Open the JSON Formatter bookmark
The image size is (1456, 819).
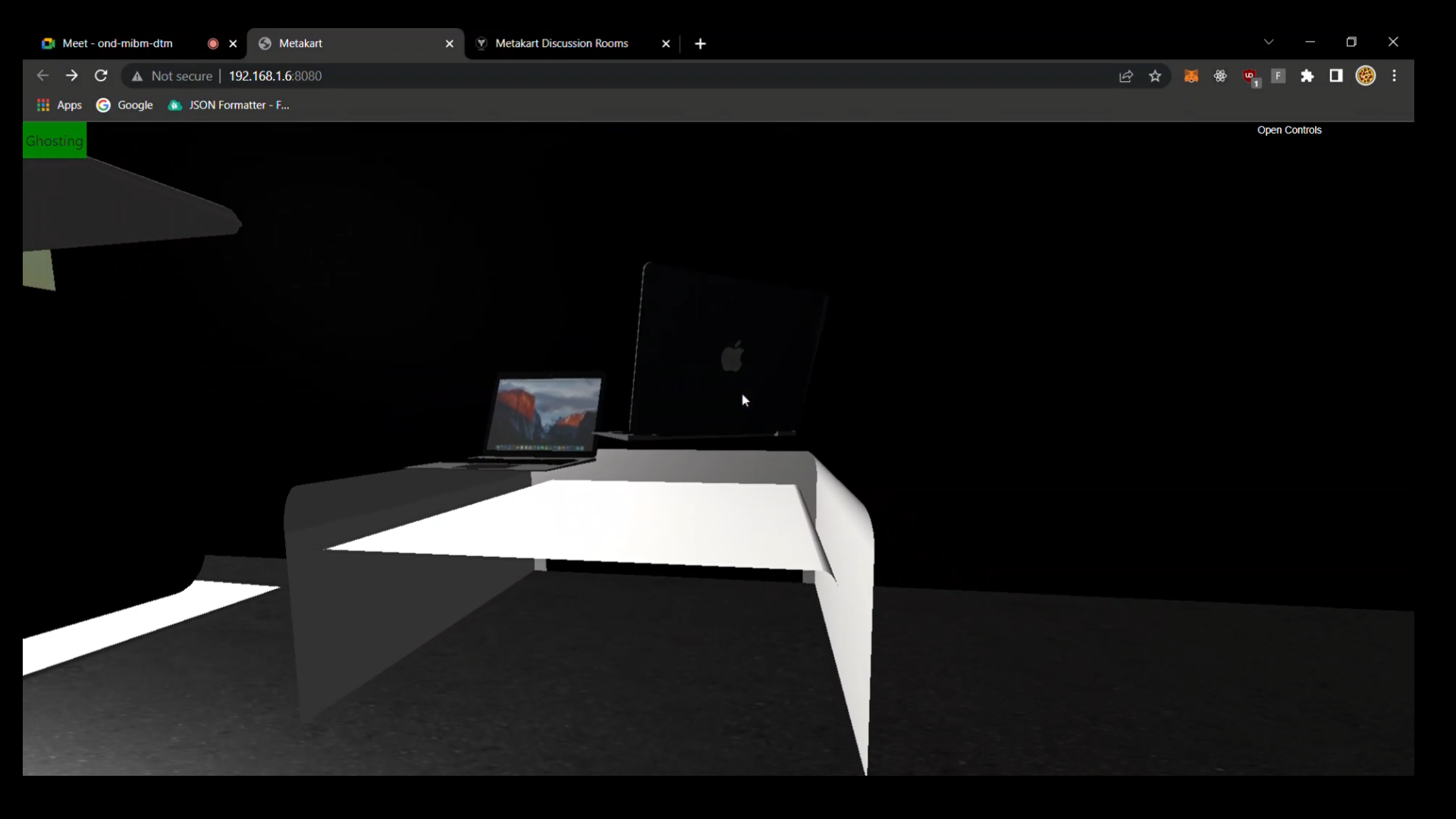coord(229,105)
